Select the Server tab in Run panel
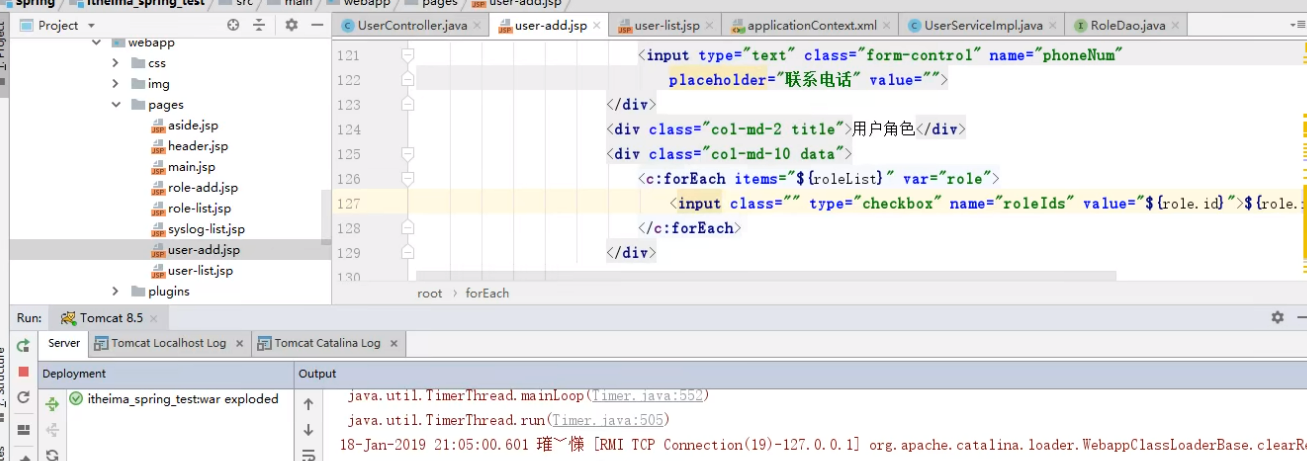 (64, 343)
